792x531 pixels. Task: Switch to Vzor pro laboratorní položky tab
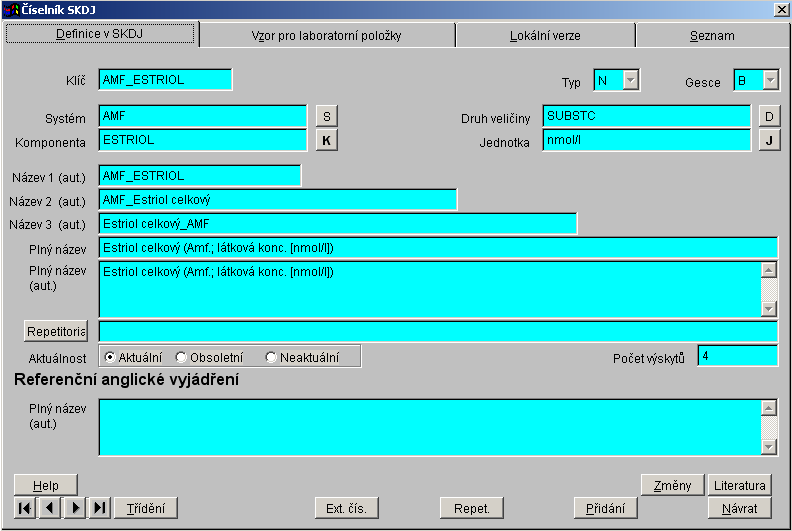[326, 35]
